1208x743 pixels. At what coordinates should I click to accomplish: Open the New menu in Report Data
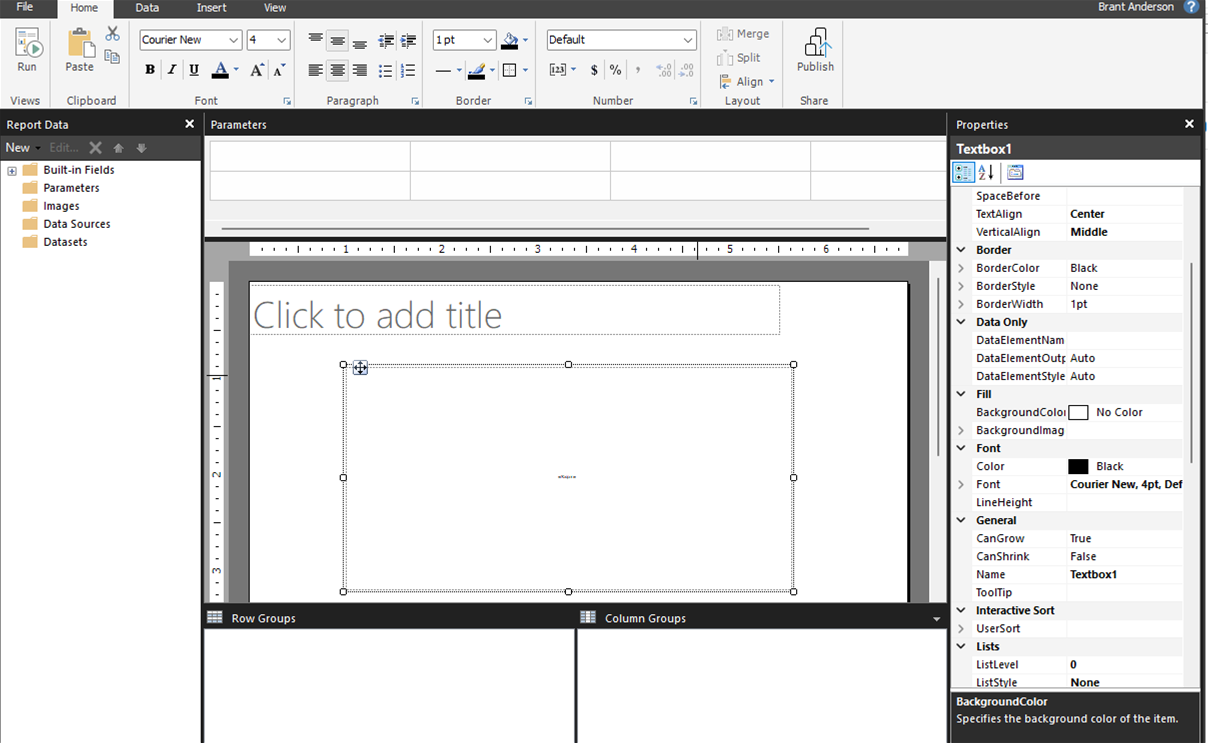23,148
